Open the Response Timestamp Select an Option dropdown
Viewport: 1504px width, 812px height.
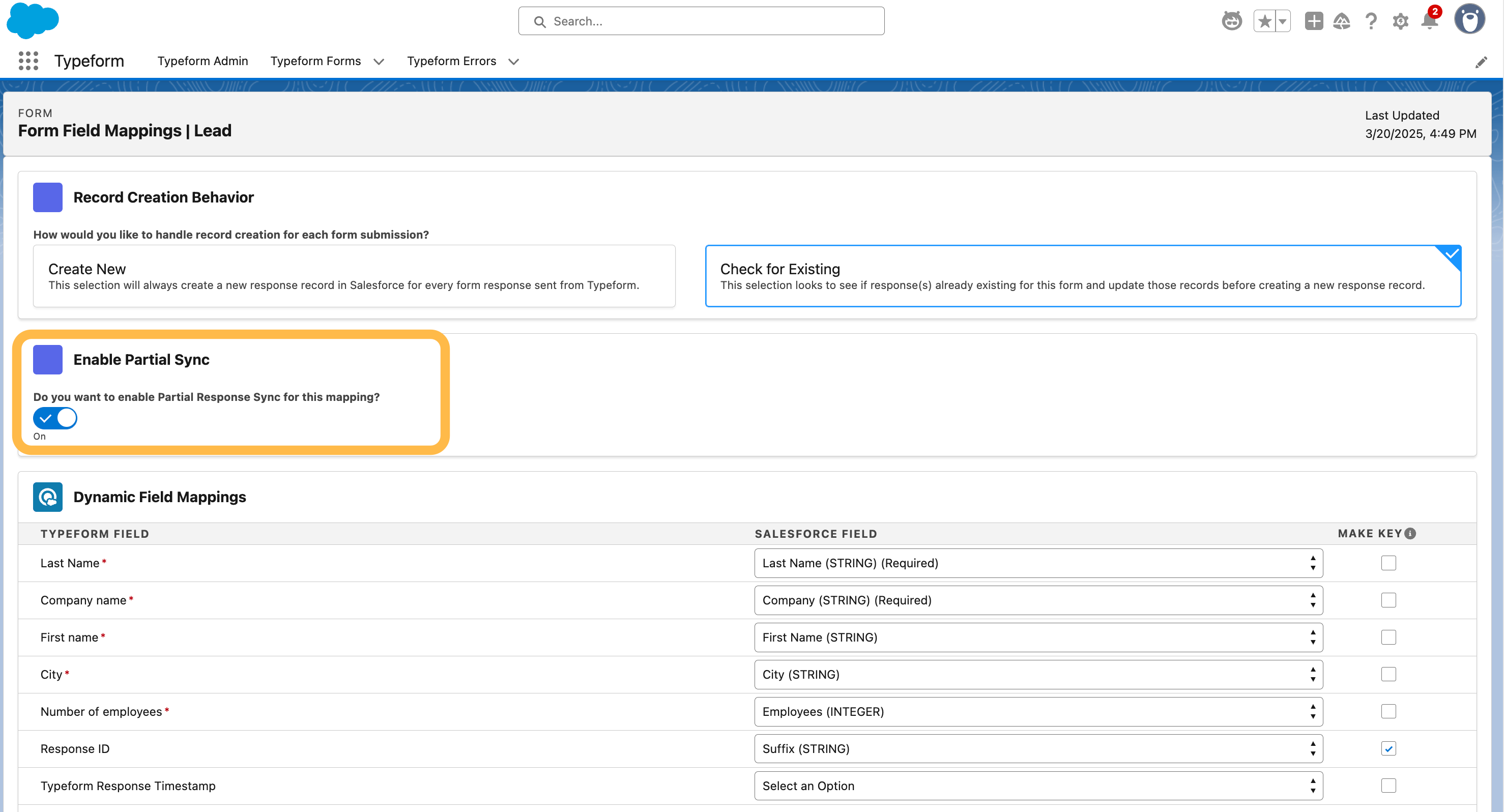click(1038, 786)
